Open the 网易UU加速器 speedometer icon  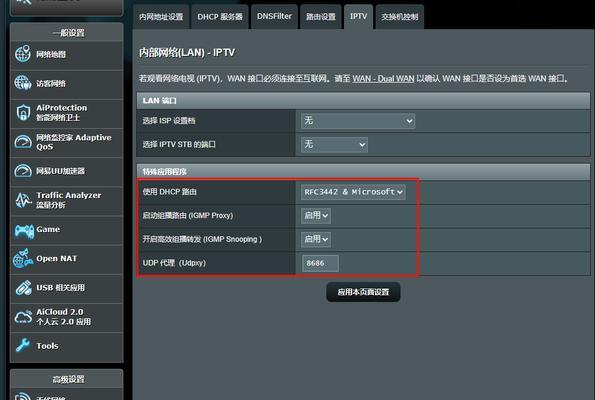tap(23, 170)
